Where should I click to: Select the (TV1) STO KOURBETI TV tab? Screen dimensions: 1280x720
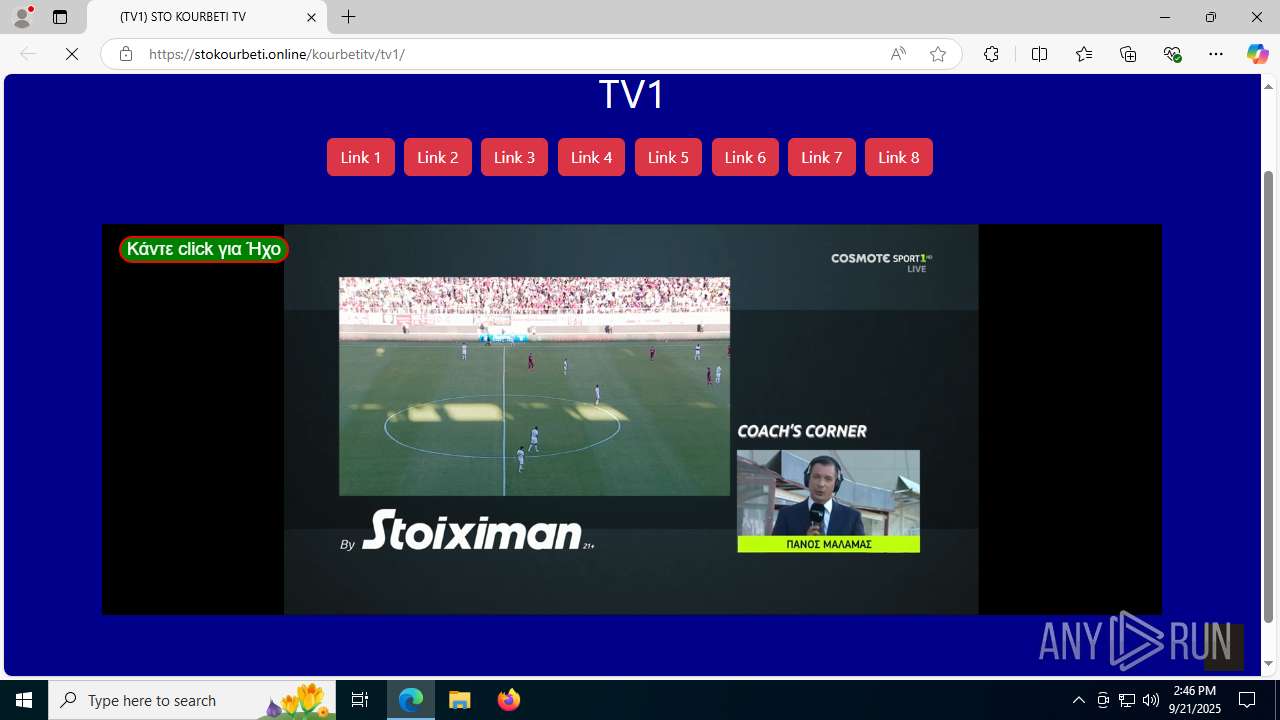point(207,17)
